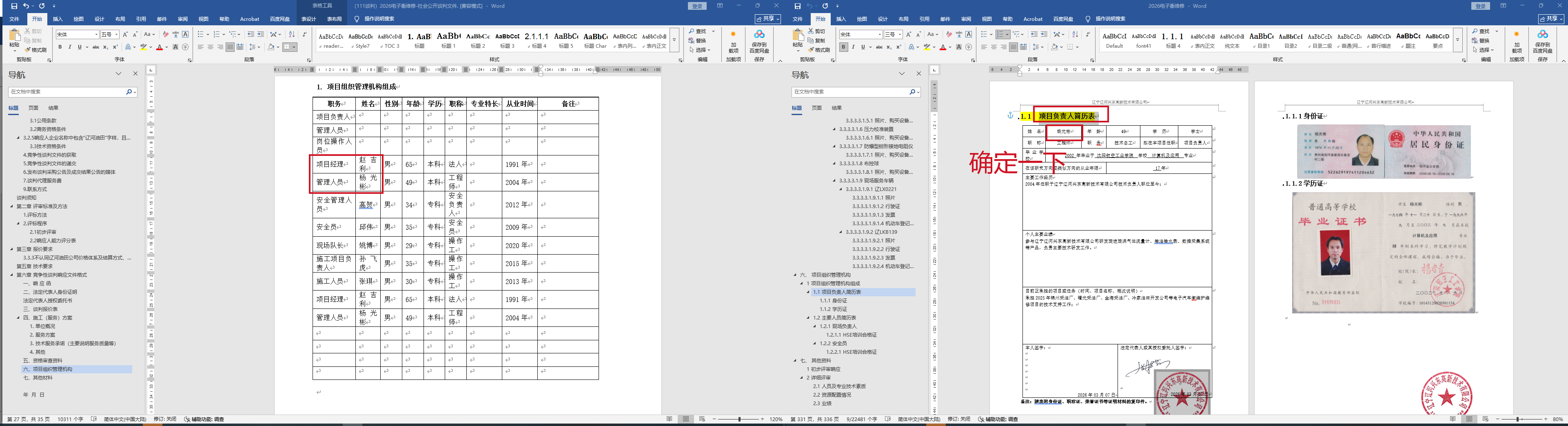Click 登录 button in left Word window
This screenshot has height=426, width=1568.
(698, 6)
